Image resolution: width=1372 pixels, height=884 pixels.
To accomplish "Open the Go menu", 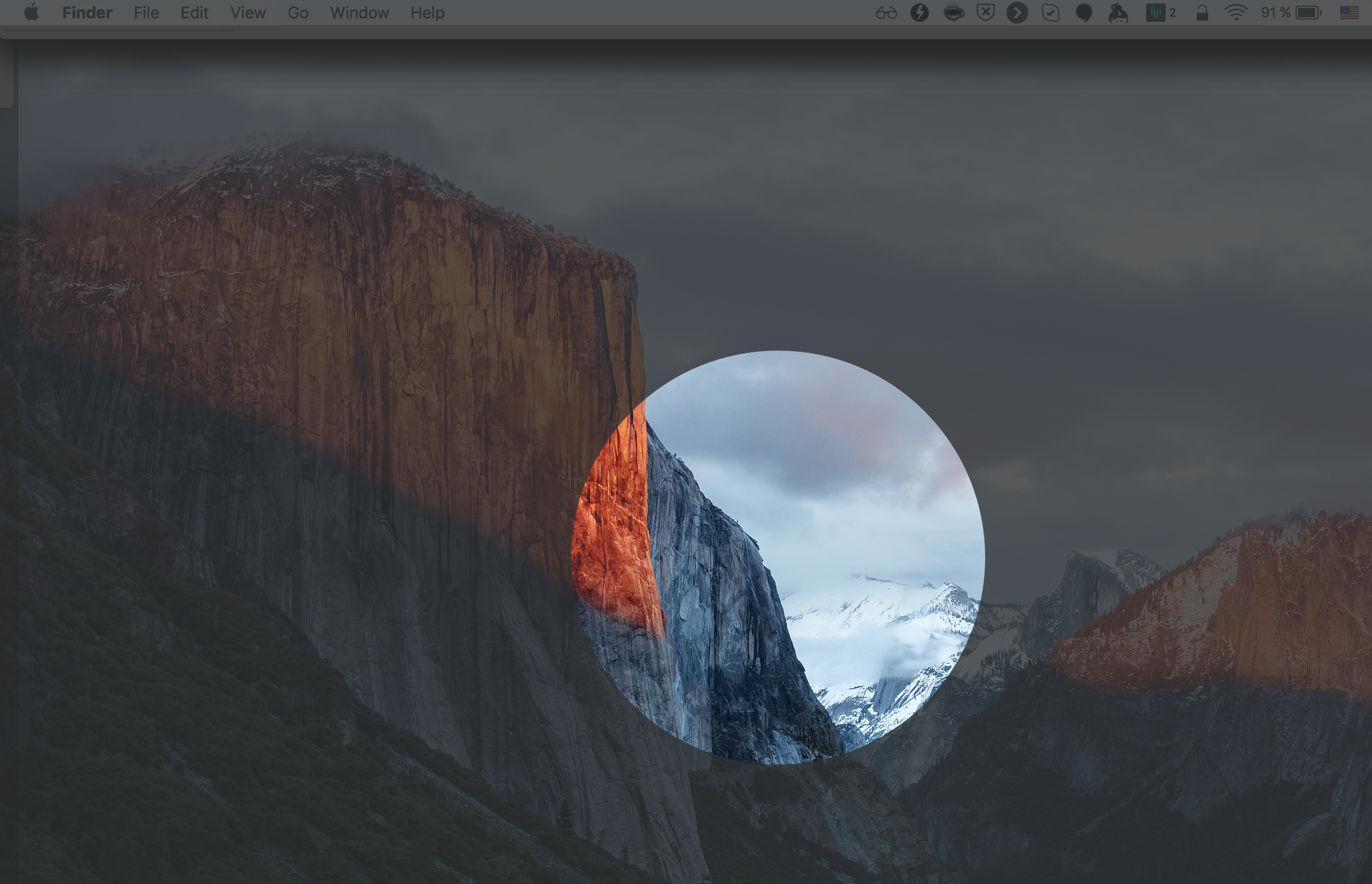I will (x=298, y=13).
